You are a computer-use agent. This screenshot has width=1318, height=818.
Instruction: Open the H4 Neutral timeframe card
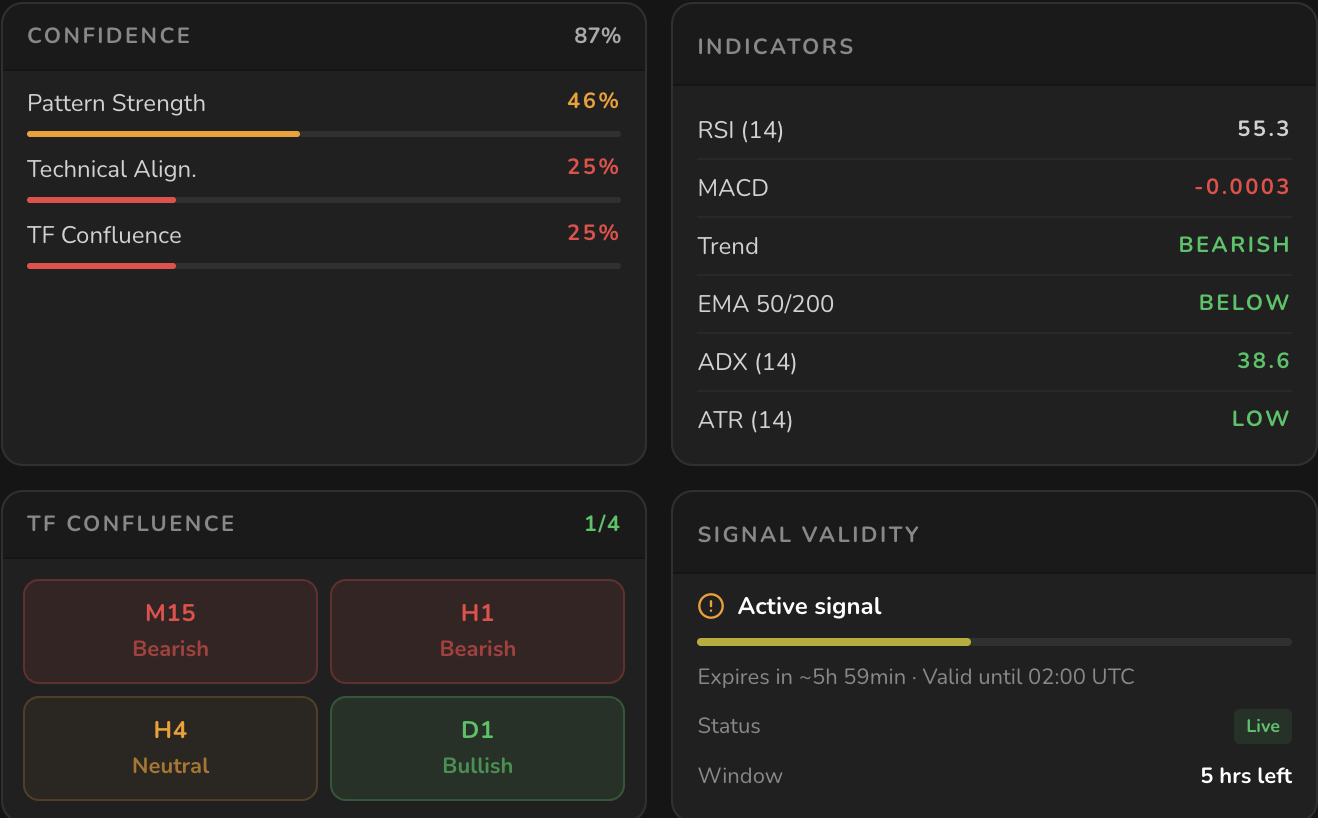170,749
